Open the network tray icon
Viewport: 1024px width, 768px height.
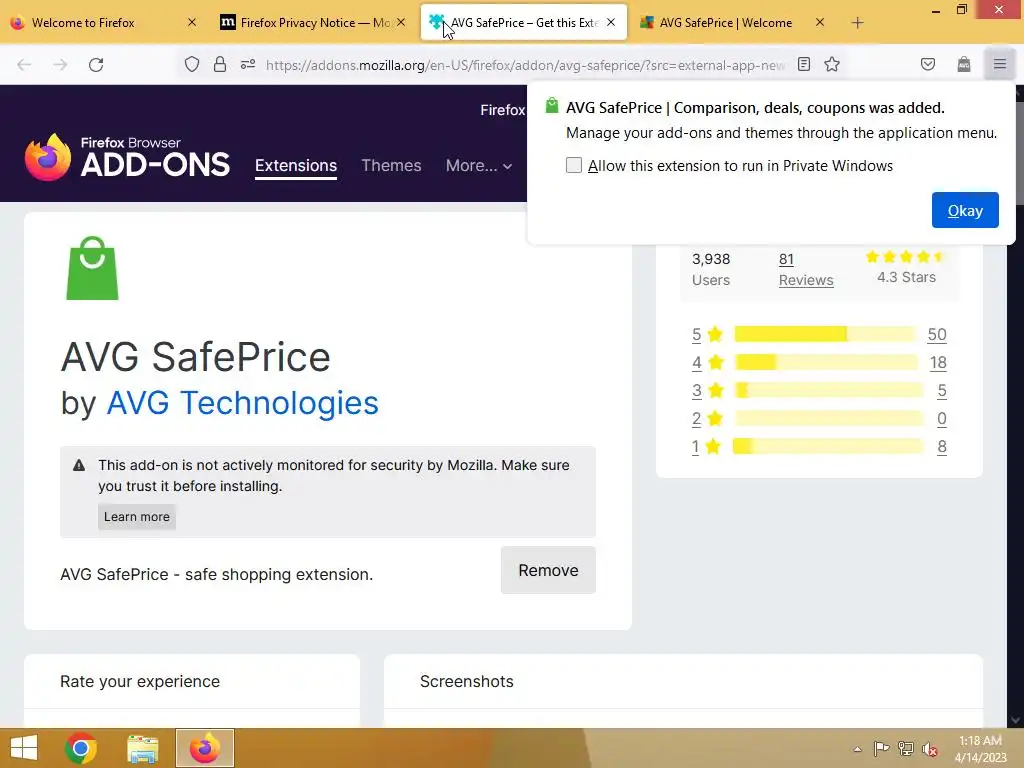[906, 748]
